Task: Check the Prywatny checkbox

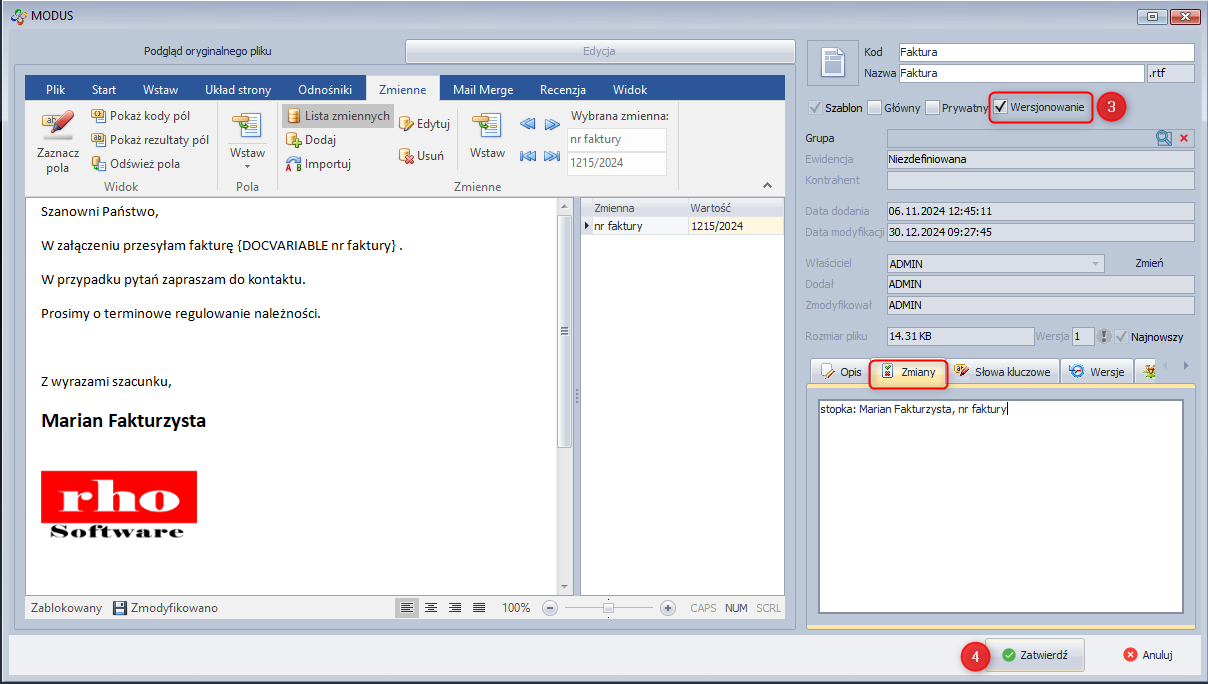Action: (x=932, y=108)
